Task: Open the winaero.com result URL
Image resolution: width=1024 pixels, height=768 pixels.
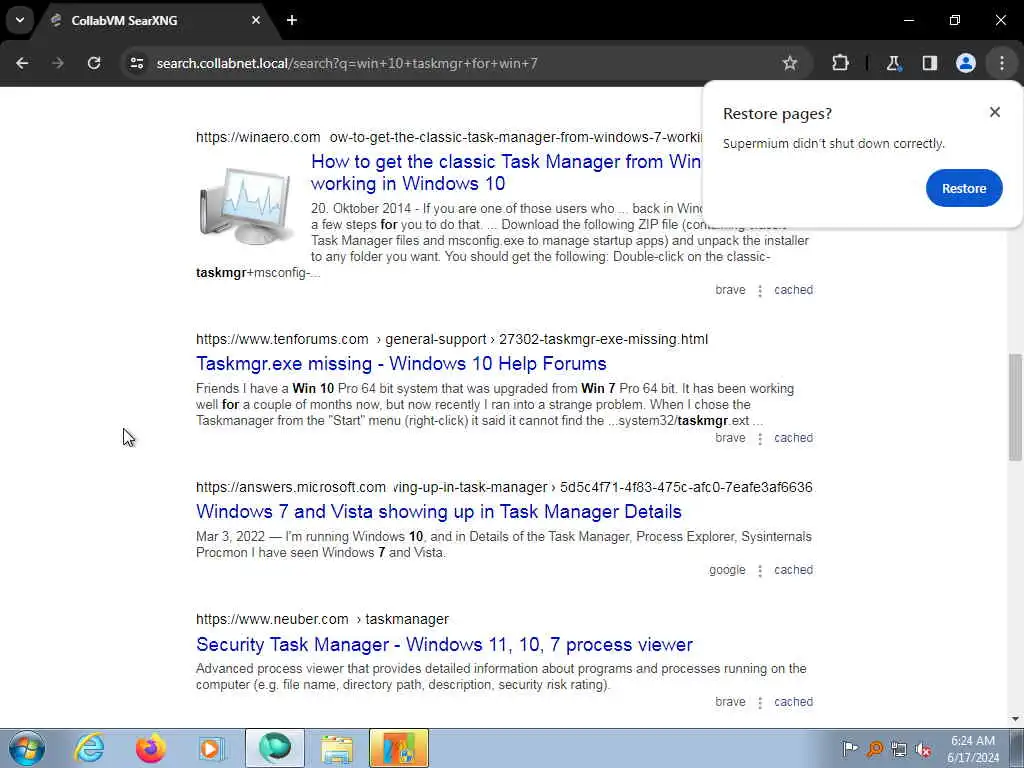Action: (x=449, y=137)
